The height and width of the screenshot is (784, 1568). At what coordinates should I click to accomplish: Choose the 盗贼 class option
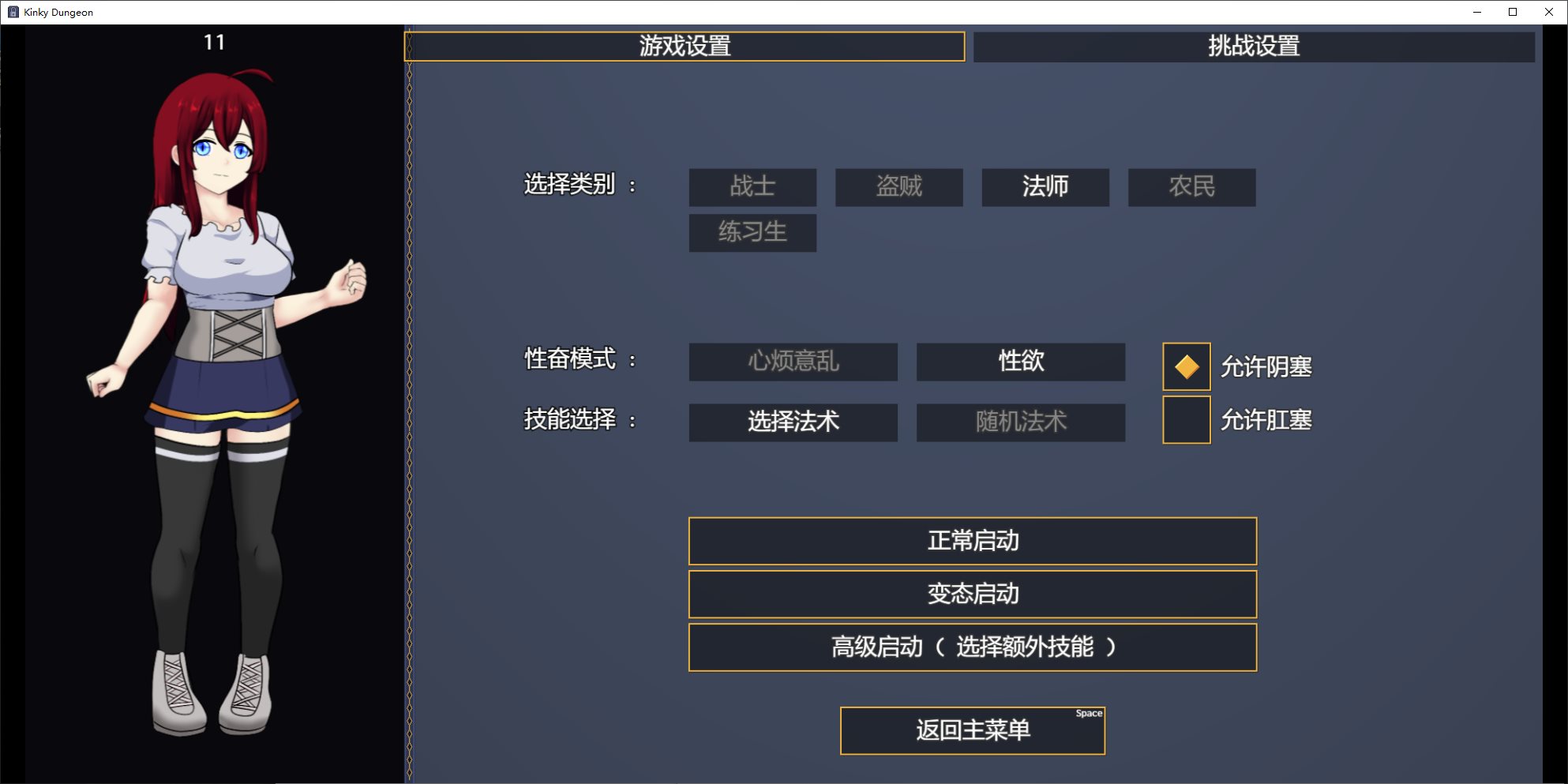[x=898, y=187]
